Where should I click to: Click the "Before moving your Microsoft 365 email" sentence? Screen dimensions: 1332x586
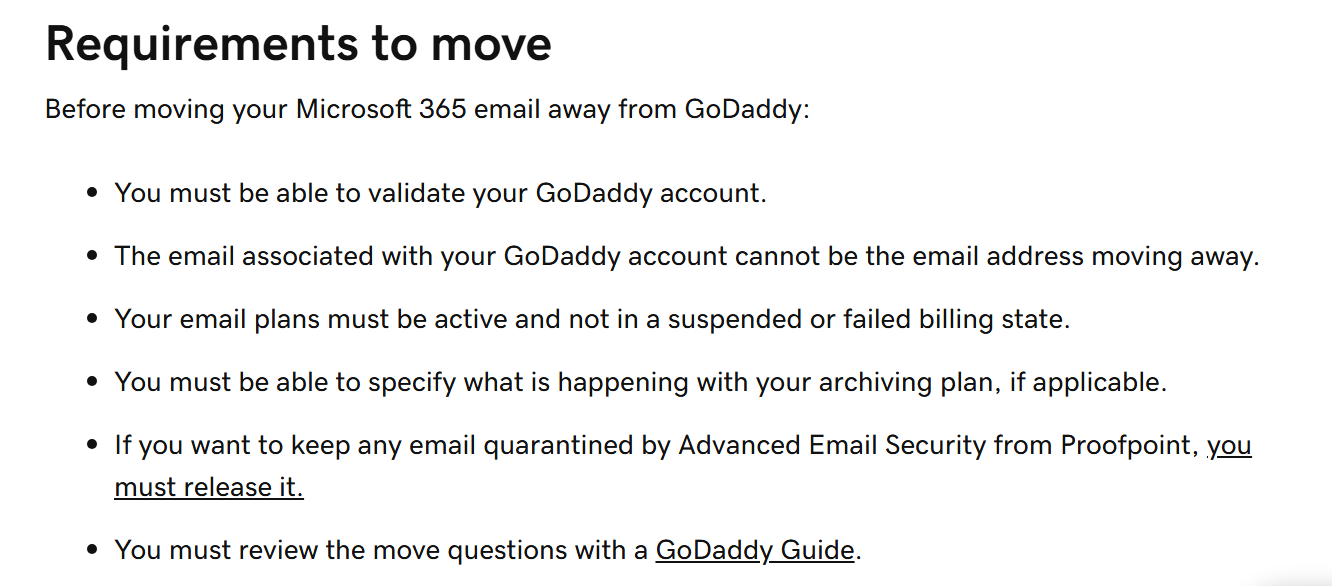427,109
